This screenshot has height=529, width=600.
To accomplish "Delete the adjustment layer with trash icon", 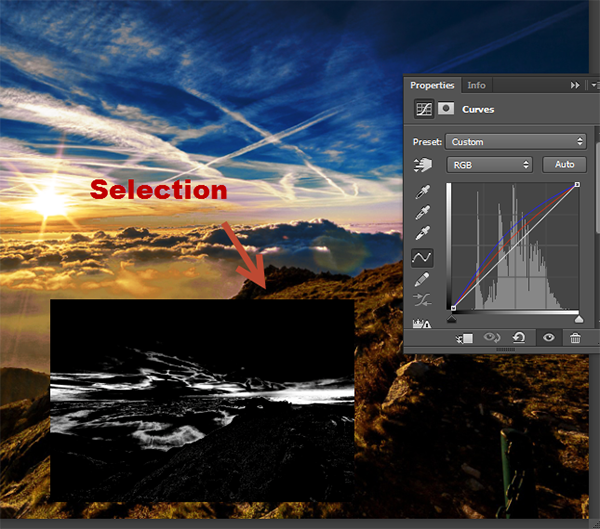I will pos(575,338).
